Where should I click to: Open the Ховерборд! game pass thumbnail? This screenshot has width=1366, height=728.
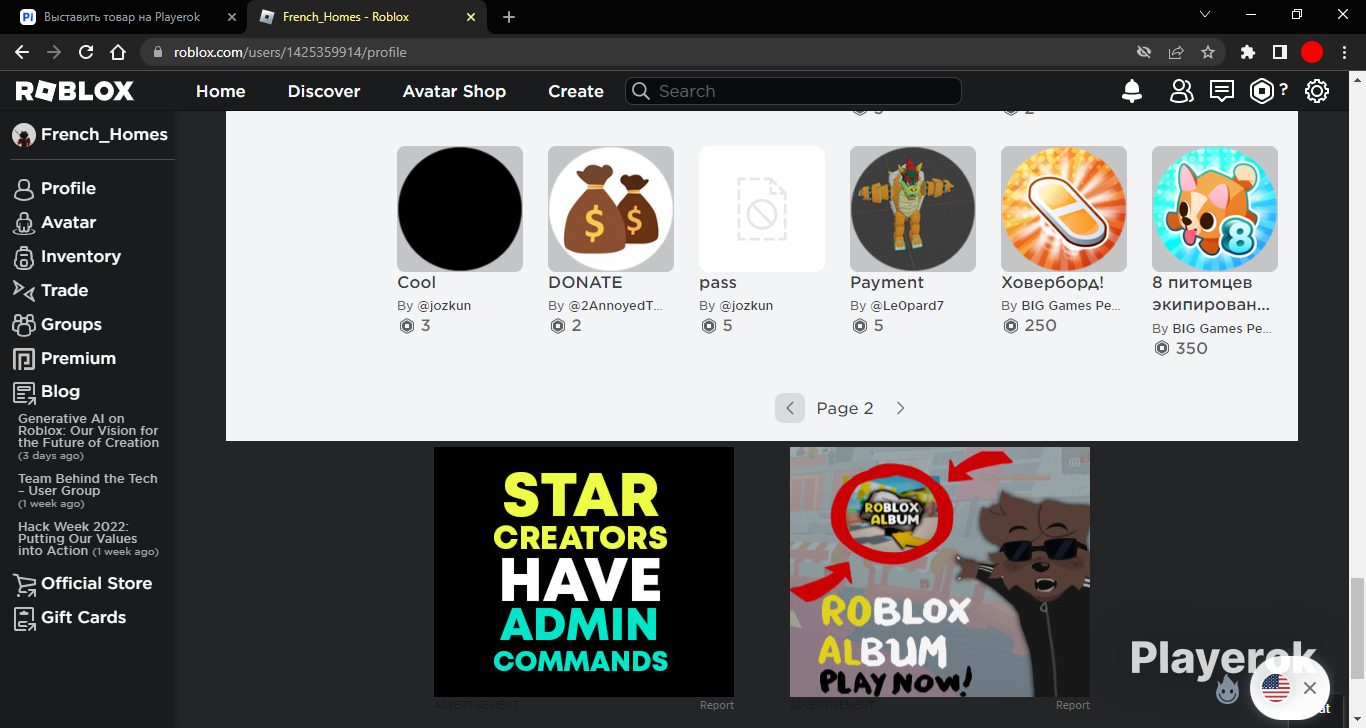click(1064, 209)
